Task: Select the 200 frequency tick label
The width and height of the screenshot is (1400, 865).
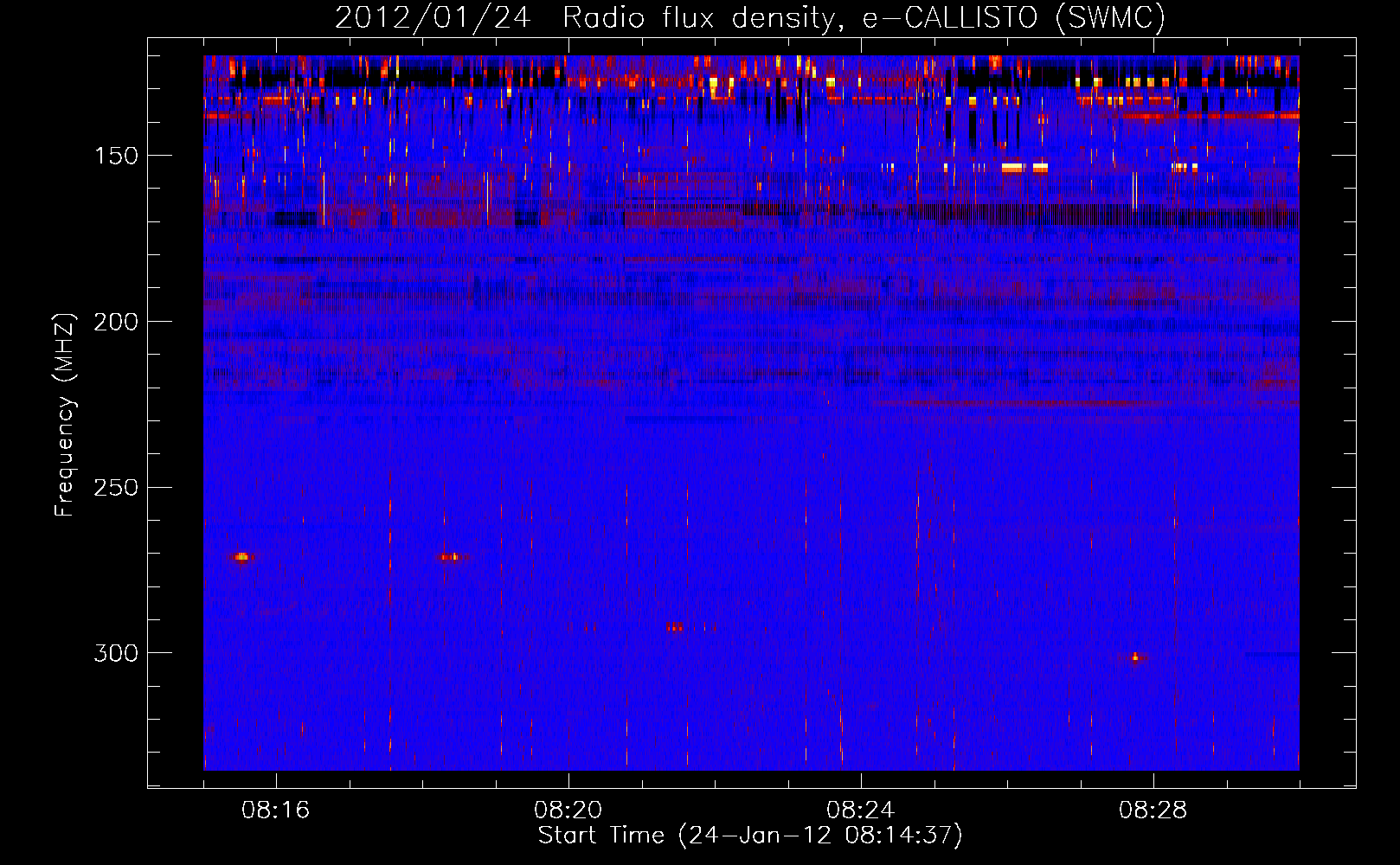Action: (x=116, y=322)
